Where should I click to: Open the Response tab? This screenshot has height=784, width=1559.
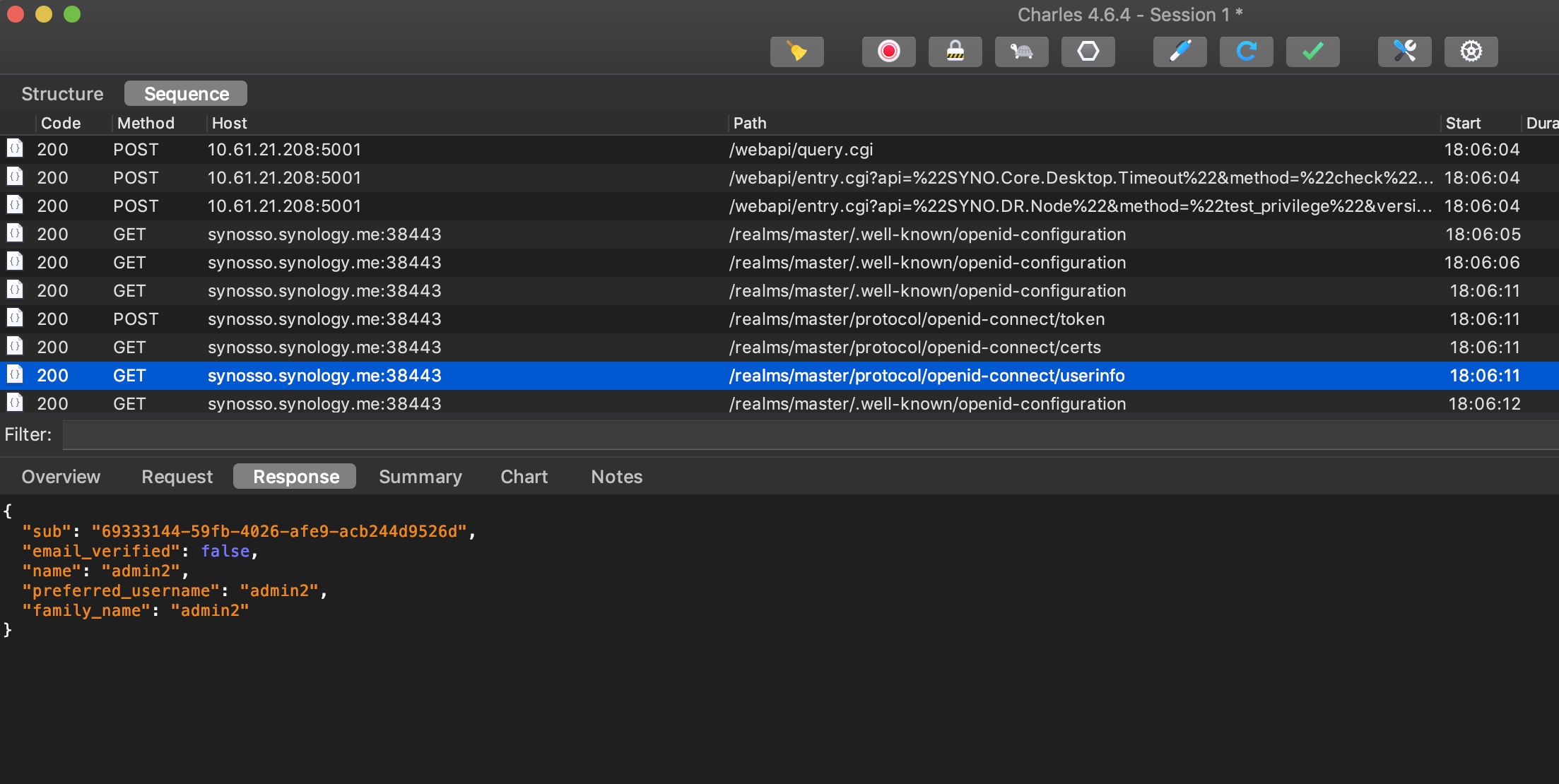click(x=295, y=477)
